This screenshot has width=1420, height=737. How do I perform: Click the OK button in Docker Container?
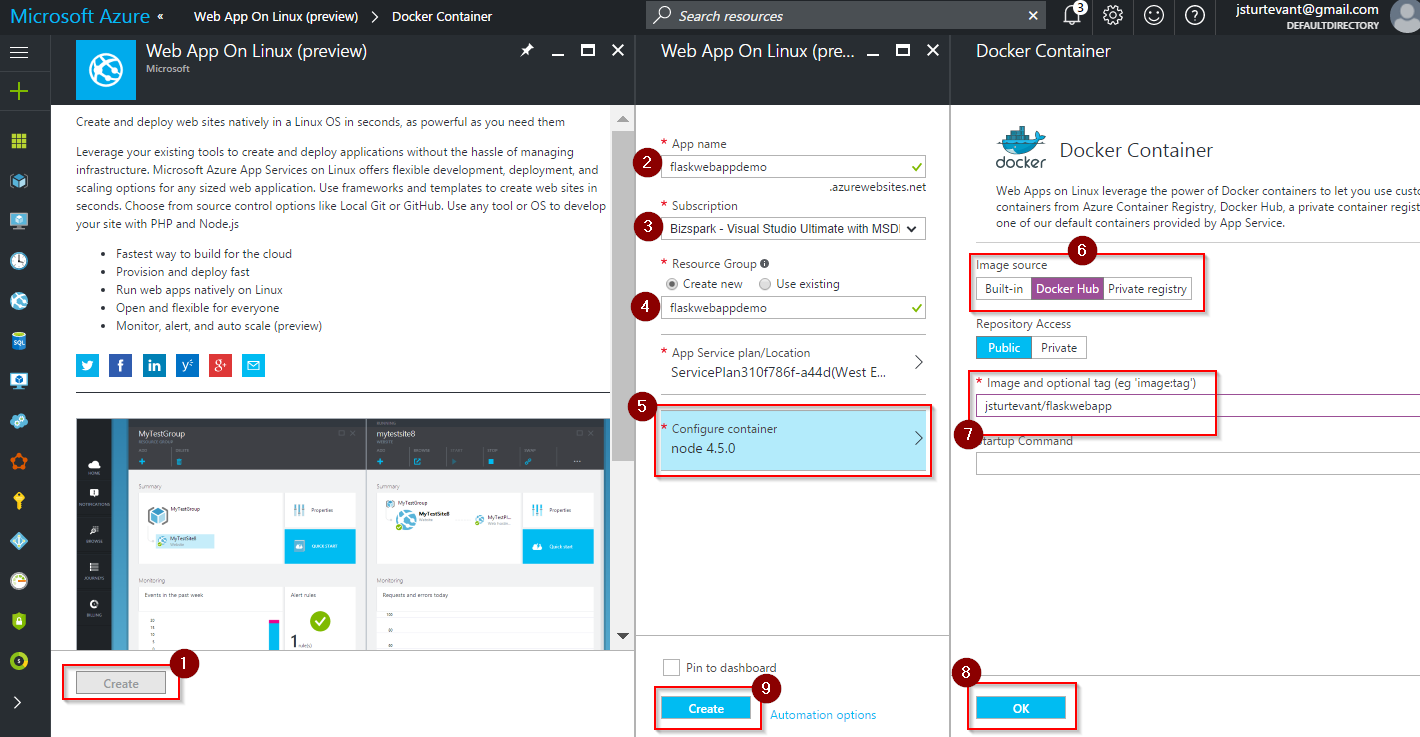point(1020,708)
